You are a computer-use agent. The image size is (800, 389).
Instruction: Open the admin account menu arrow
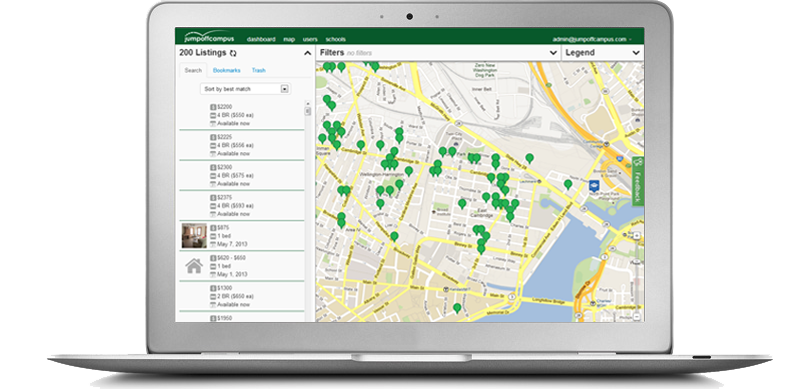tap(631, 39)
